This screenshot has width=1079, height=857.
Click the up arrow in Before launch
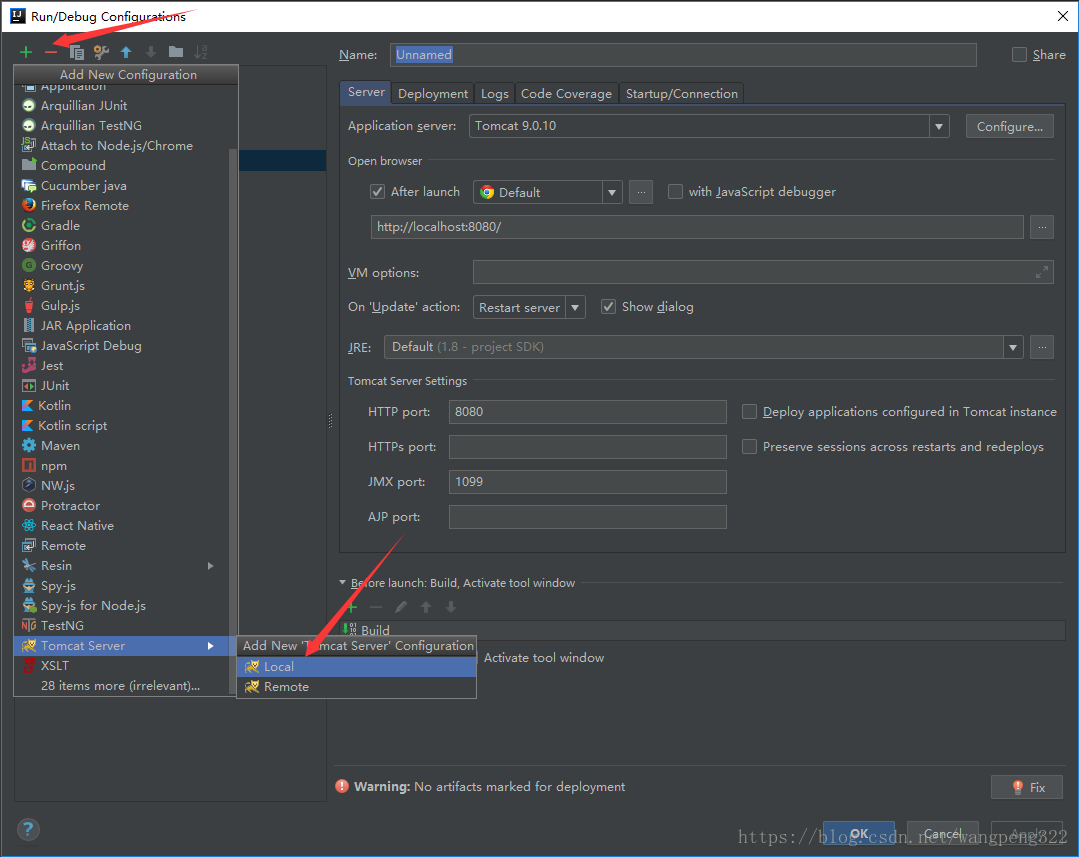click(x=426, y=607)
